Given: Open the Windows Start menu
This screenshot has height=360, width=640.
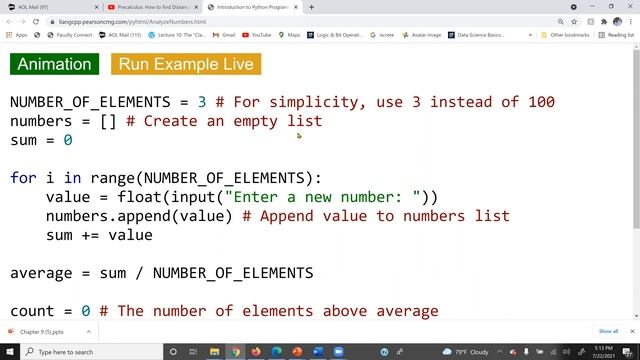Looking at the screenshot, I should click(10, 352).
